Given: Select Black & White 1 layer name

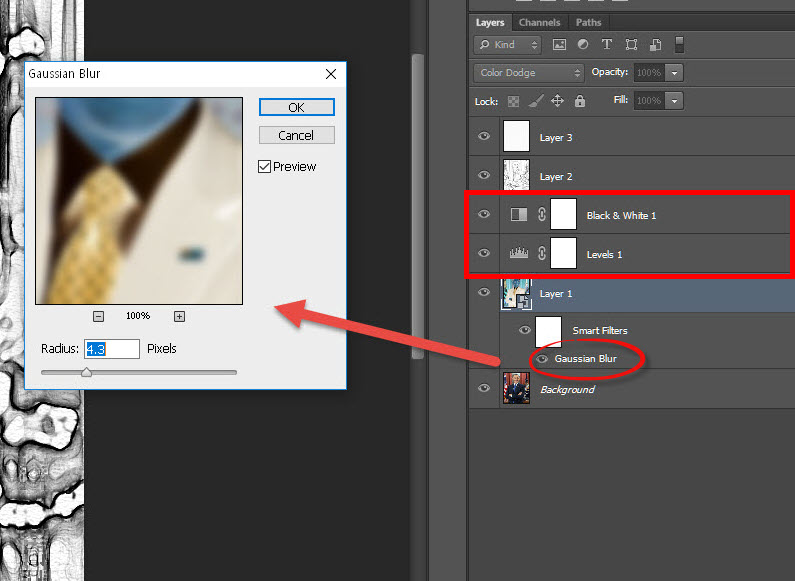Looking at the screenshot, I should pos(621,215).
